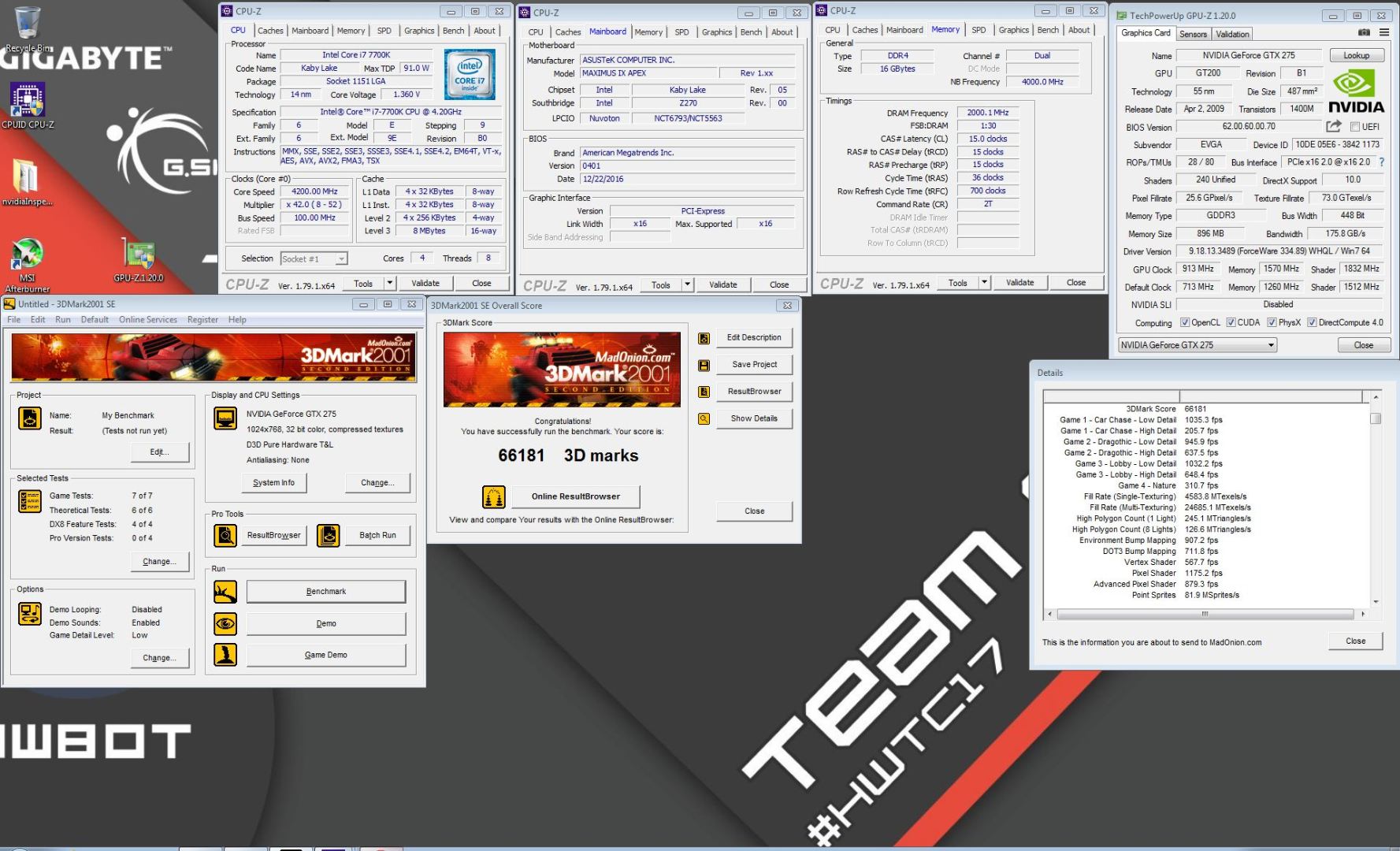Click the Edit... button under Project
Viewport: 1400px width, 851px height.
(x=159, y=452)
